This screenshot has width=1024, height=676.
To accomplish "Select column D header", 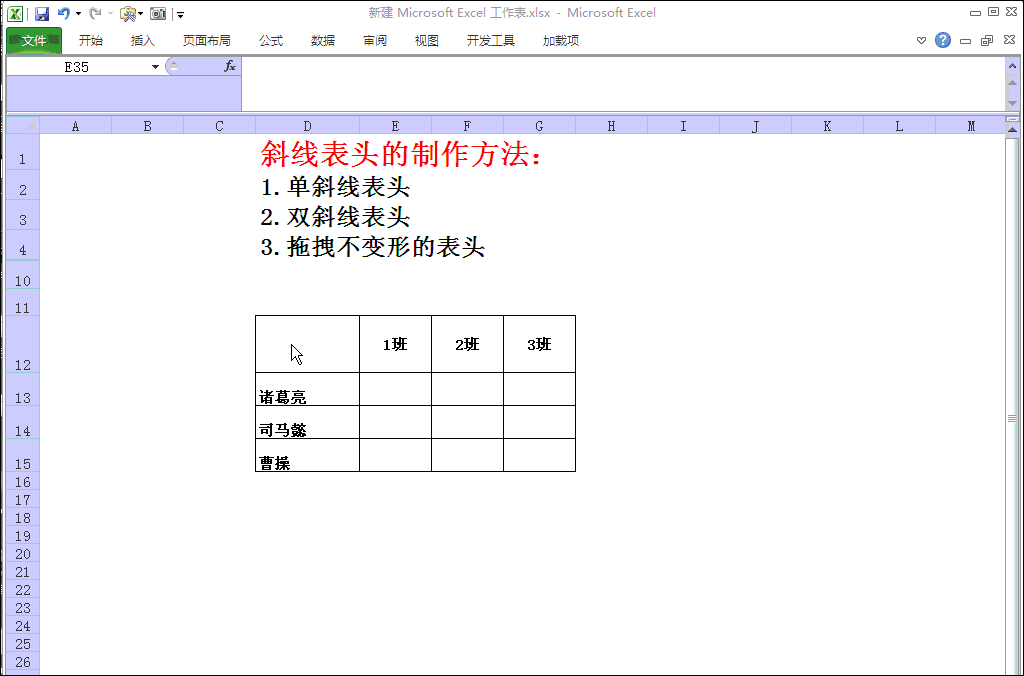I will click(308, 126).
